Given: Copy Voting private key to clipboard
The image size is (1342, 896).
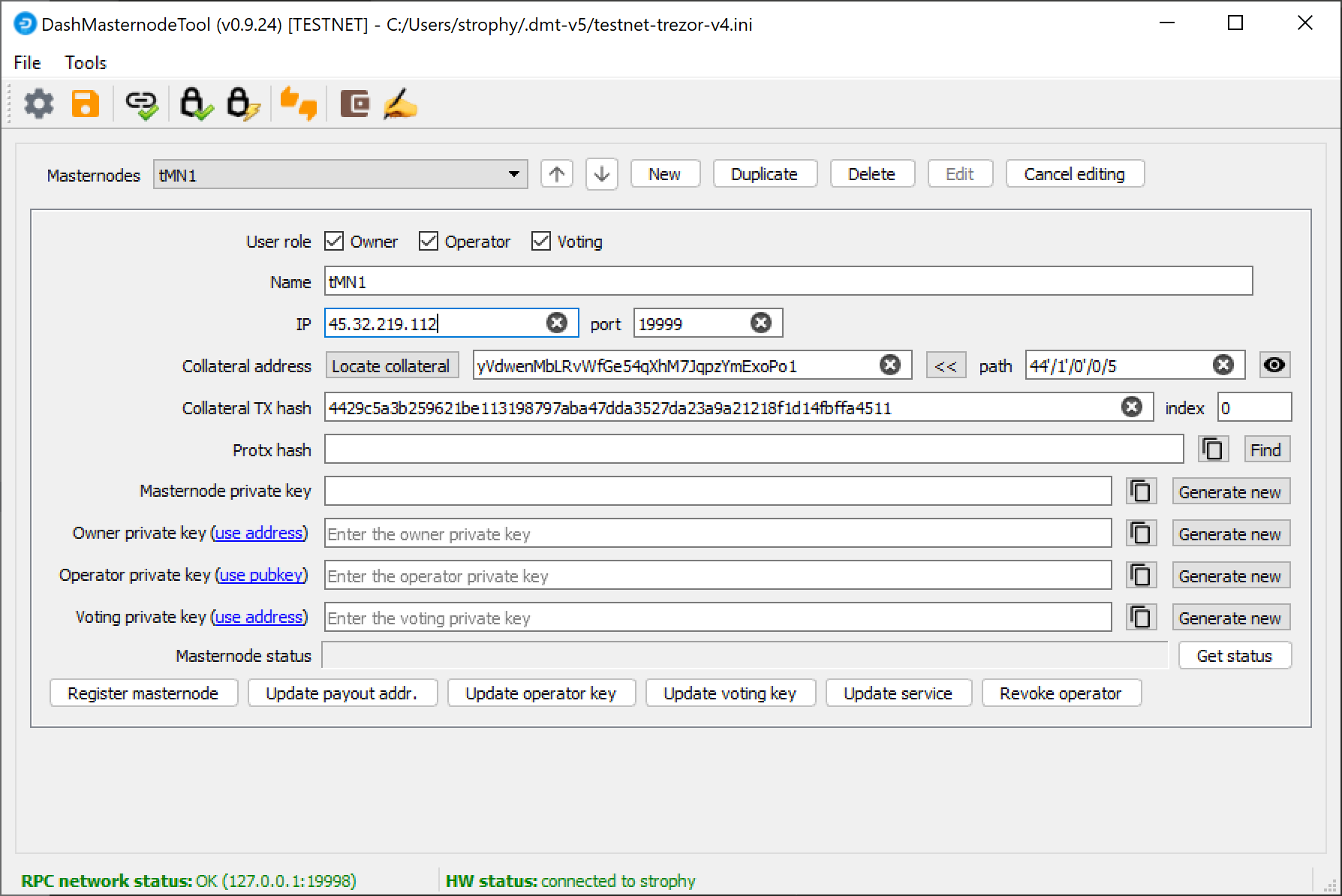Looking at the screenshot, I should (1142, 618).
